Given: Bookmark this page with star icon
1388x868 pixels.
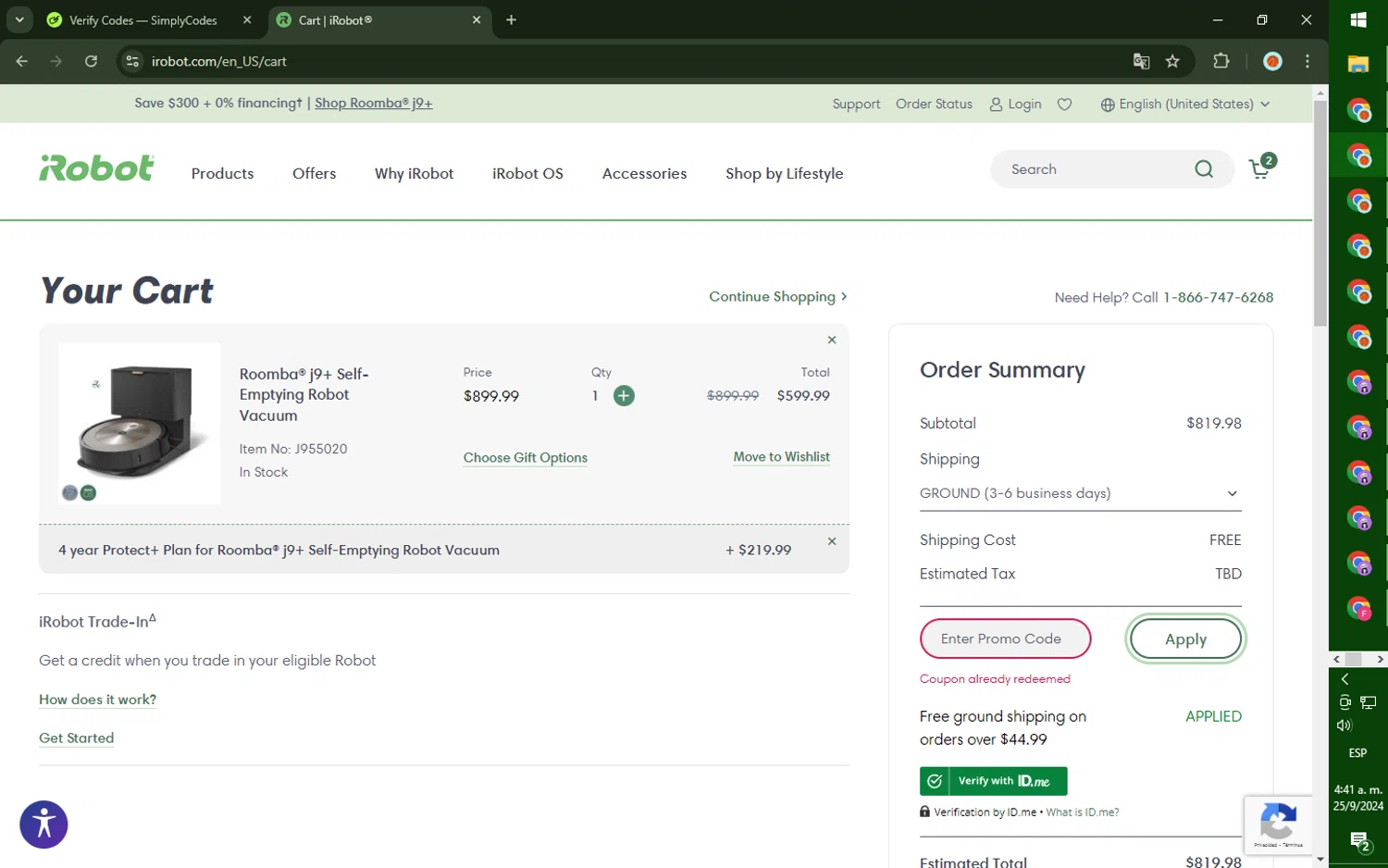Looking at the screenshot, I should 1172,61.
